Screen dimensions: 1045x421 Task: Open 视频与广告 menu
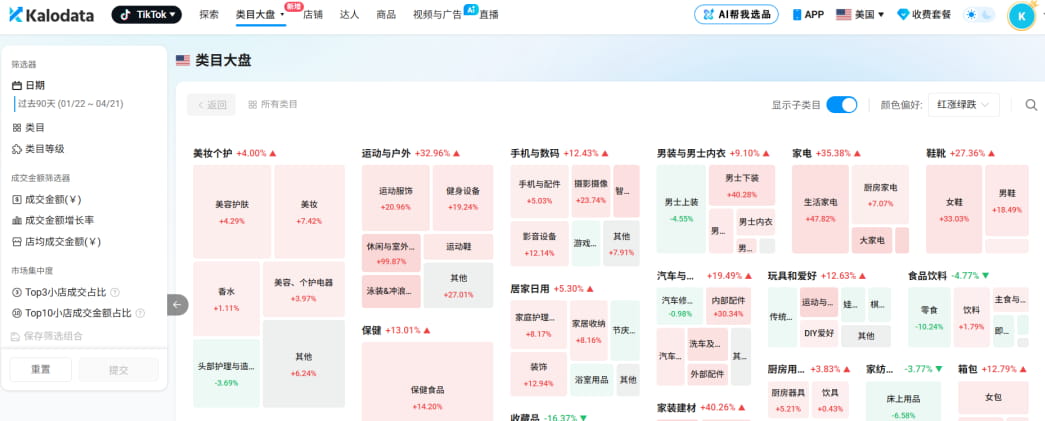click(437, 14)
